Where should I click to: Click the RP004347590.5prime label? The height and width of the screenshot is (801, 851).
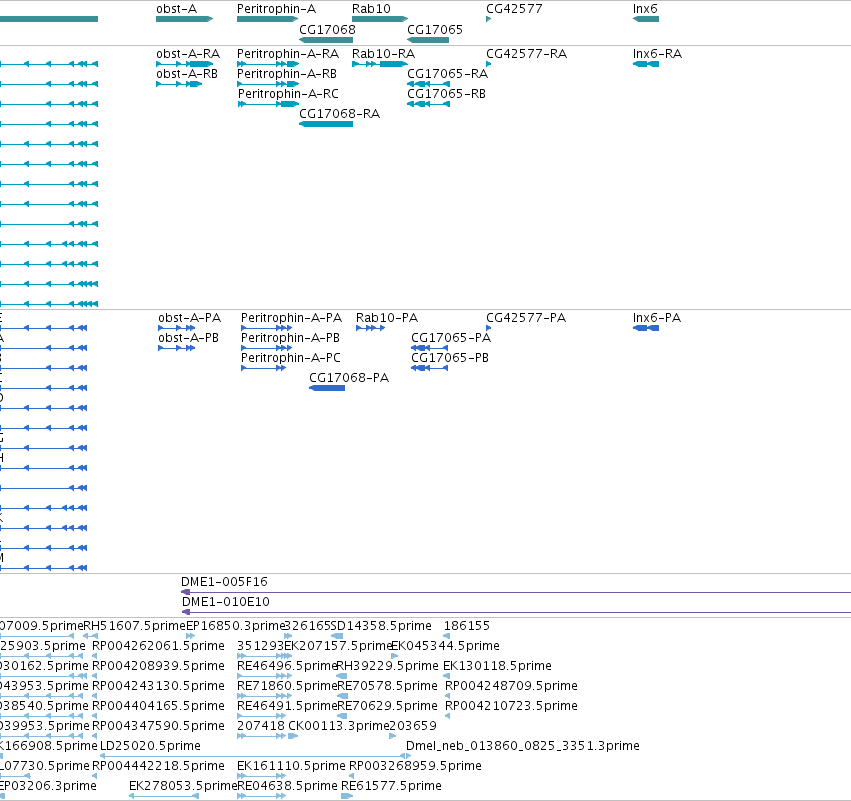(x=158, y=726)
